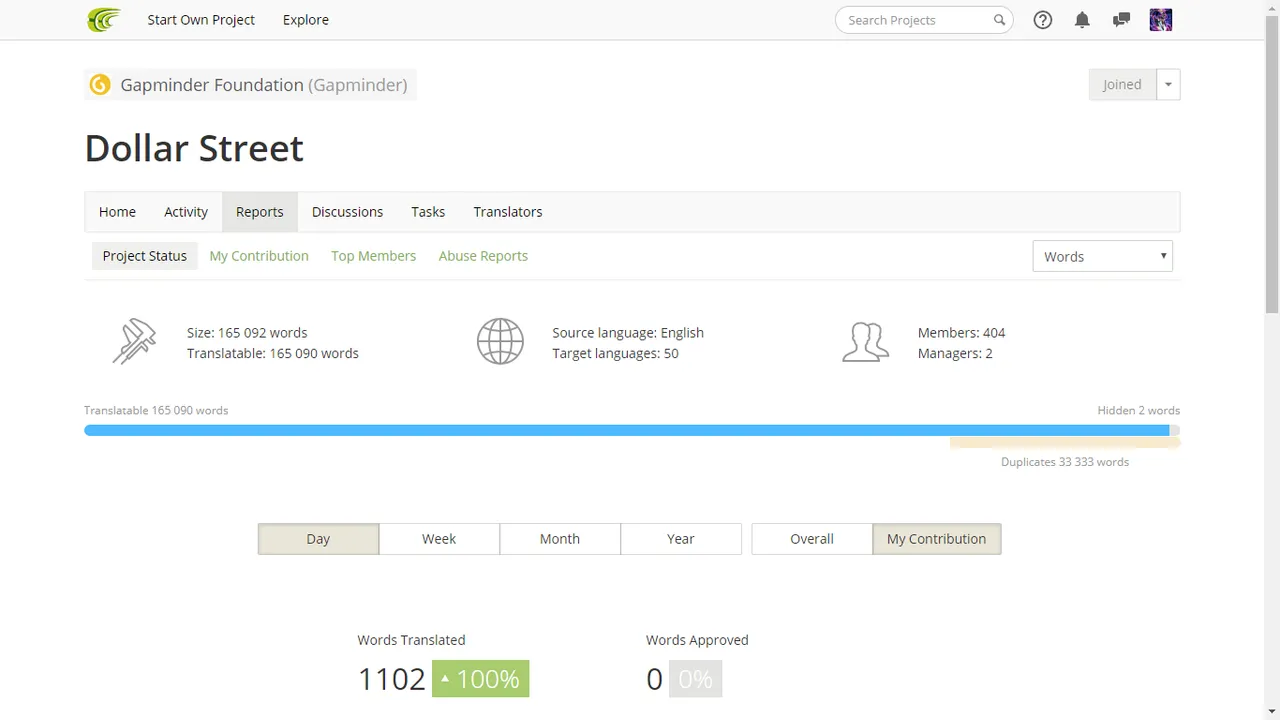Select the Year period toggle
This screenshot has height=720, width=1280.
coord(681,539)
